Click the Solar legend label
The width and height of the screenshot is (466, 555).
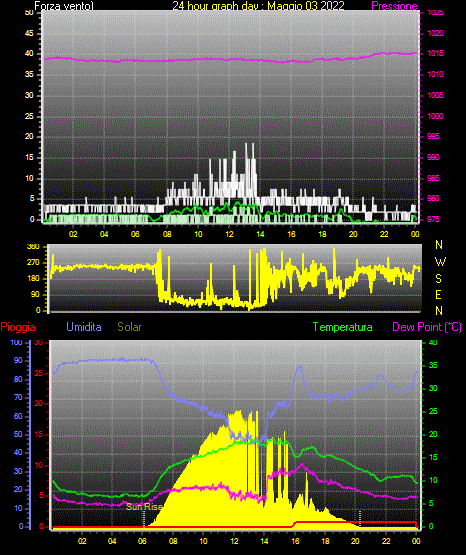pos(130,327)
